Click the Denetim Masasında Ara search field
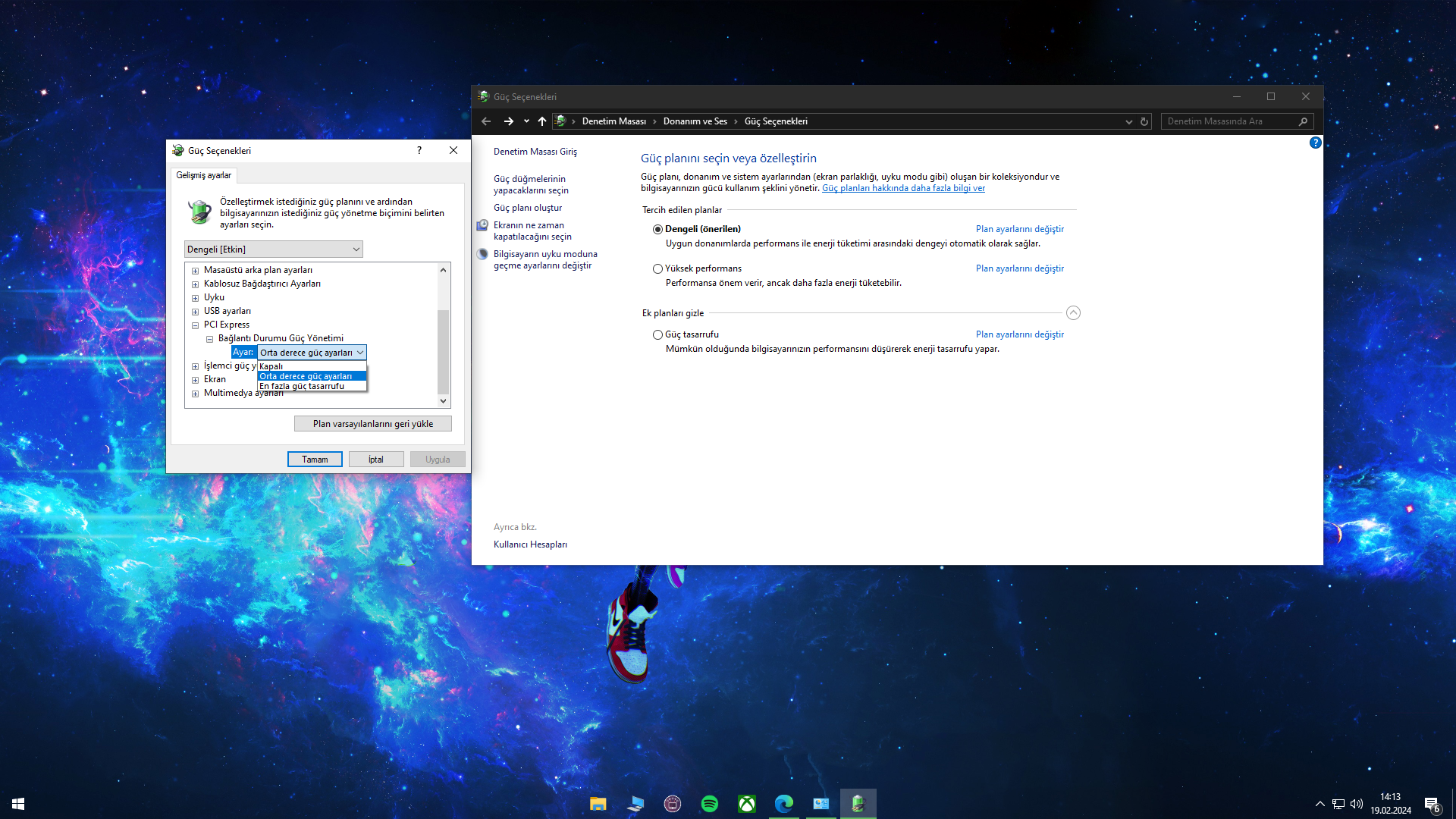This screenshot has height=819, width=1456. pos(1228,121)
